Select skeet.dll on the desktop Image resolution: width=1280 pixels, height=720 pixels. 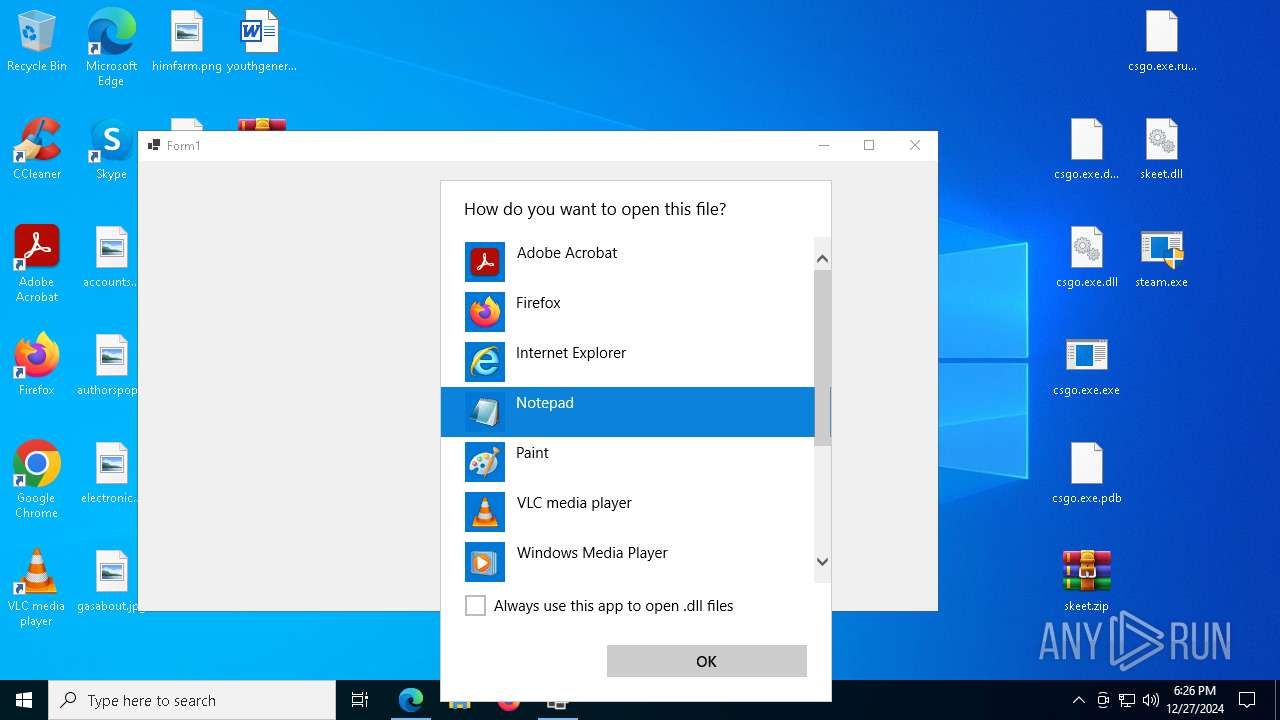click(1162, 150)
